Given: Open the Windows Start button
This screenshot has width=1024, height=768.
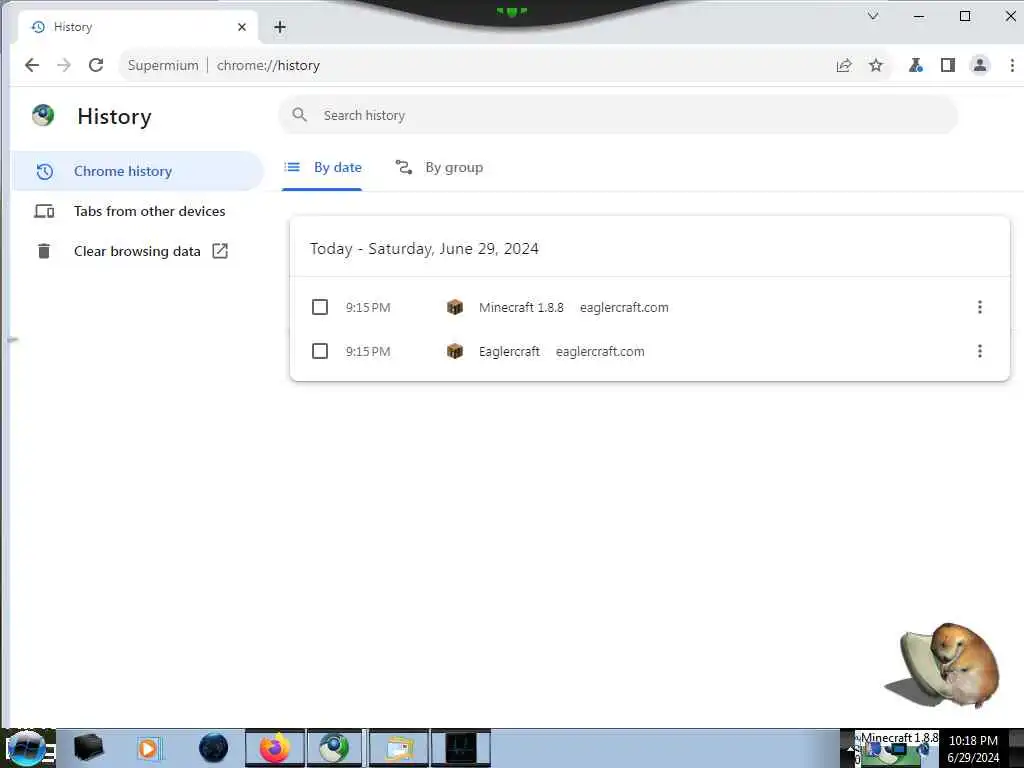Looking at the screenshot, I should point(26,748).
